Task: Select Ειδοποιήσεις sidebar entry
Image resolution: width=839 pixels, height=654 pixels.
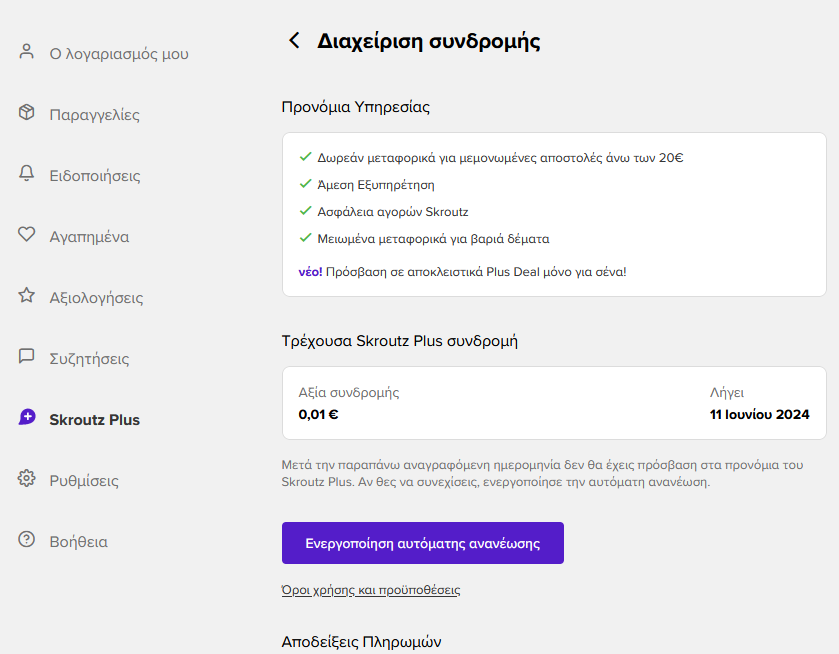Action: coord(95,176)
